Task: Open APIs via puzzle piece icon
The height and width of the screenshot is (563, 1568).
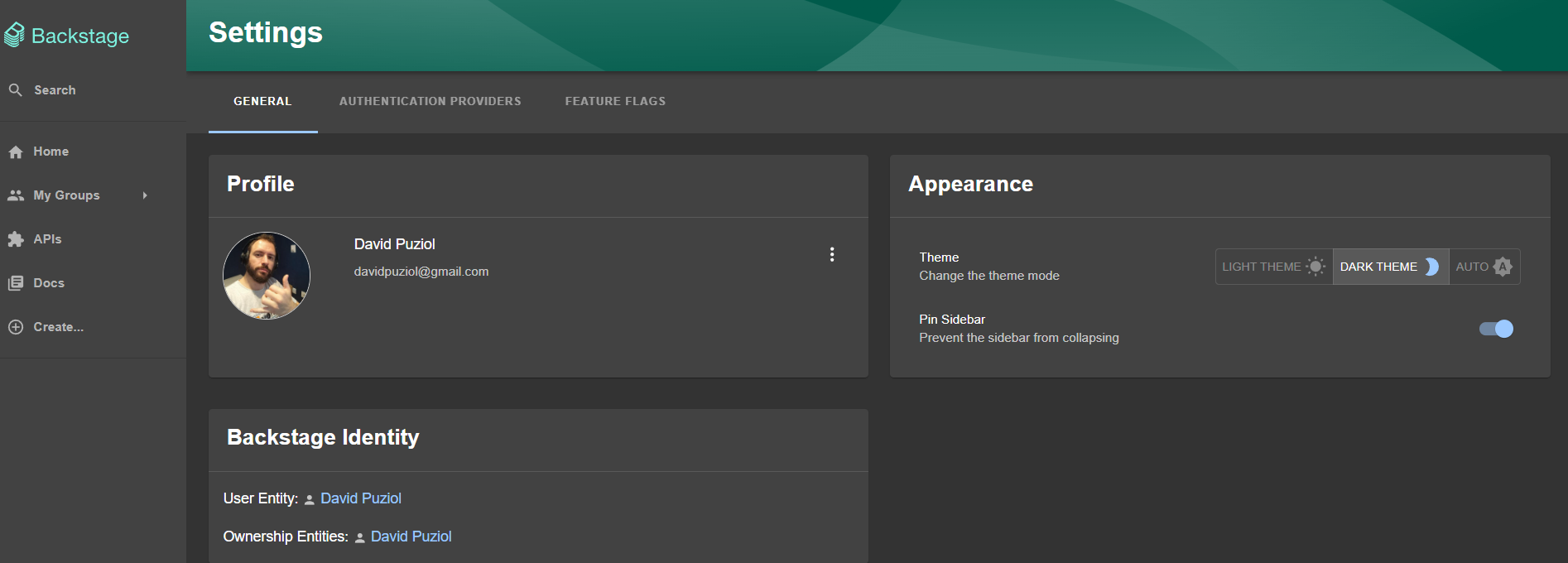Action: point(16,239)
